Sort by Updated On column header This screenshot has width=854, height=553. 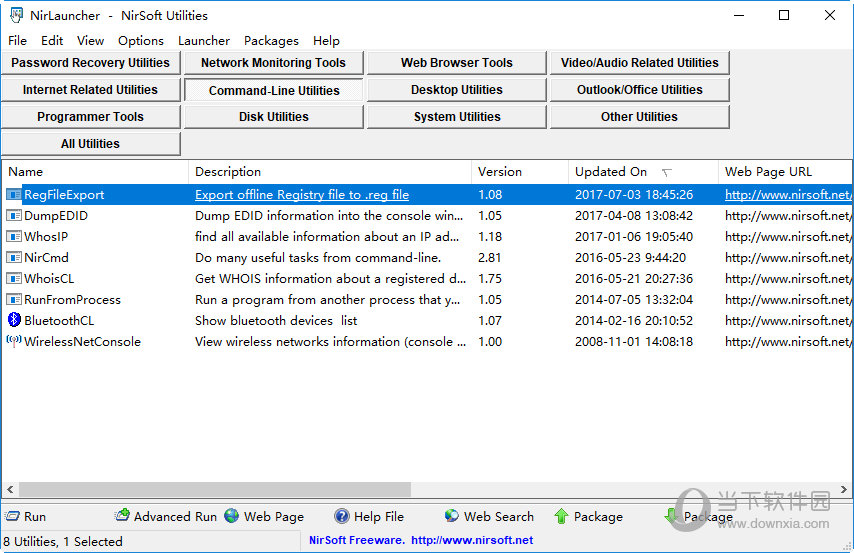(644, 172)
